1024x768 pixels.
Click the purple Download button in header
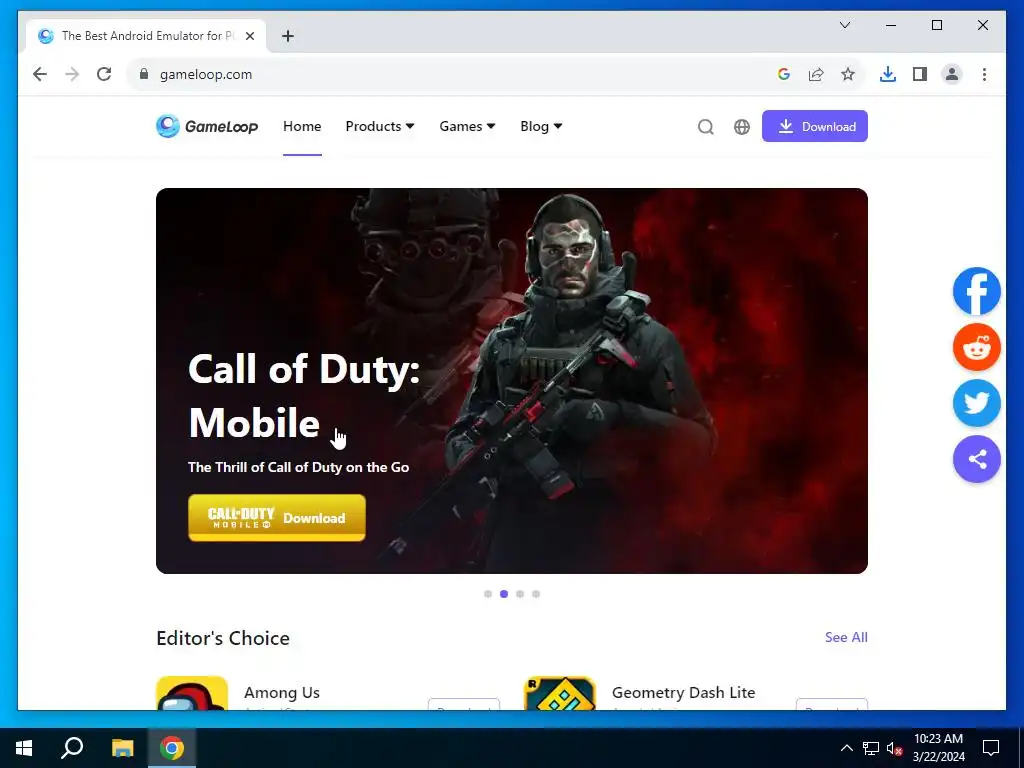[814, 126]
